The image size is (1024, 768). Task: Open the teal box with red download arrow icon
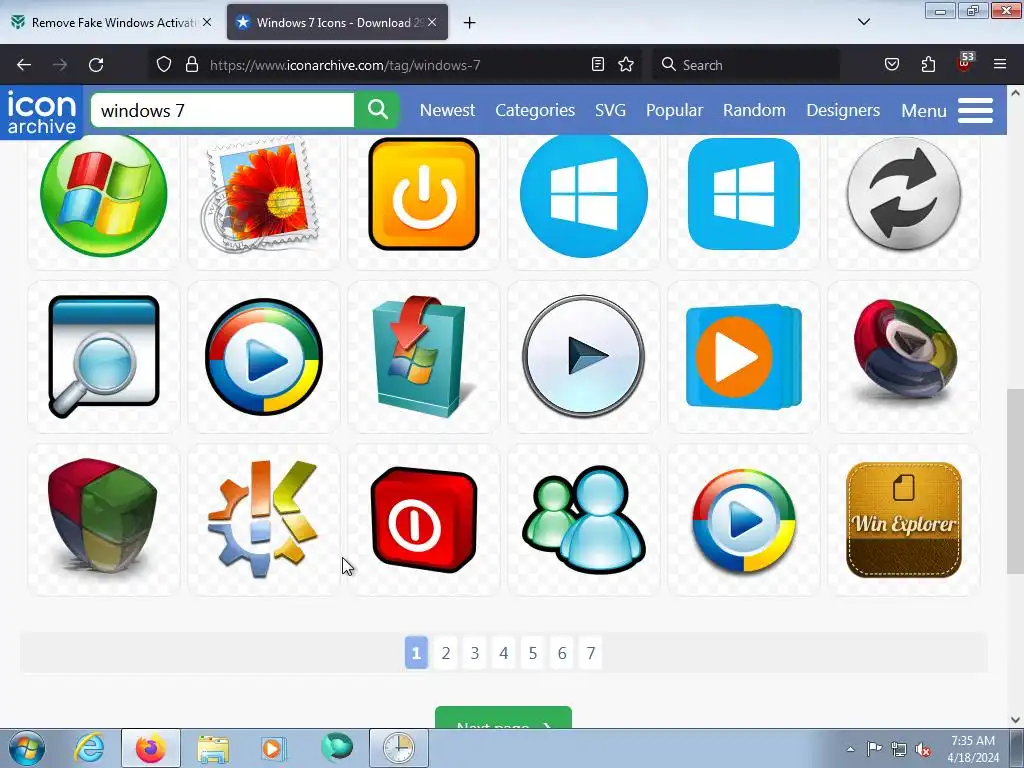(424, 357)
